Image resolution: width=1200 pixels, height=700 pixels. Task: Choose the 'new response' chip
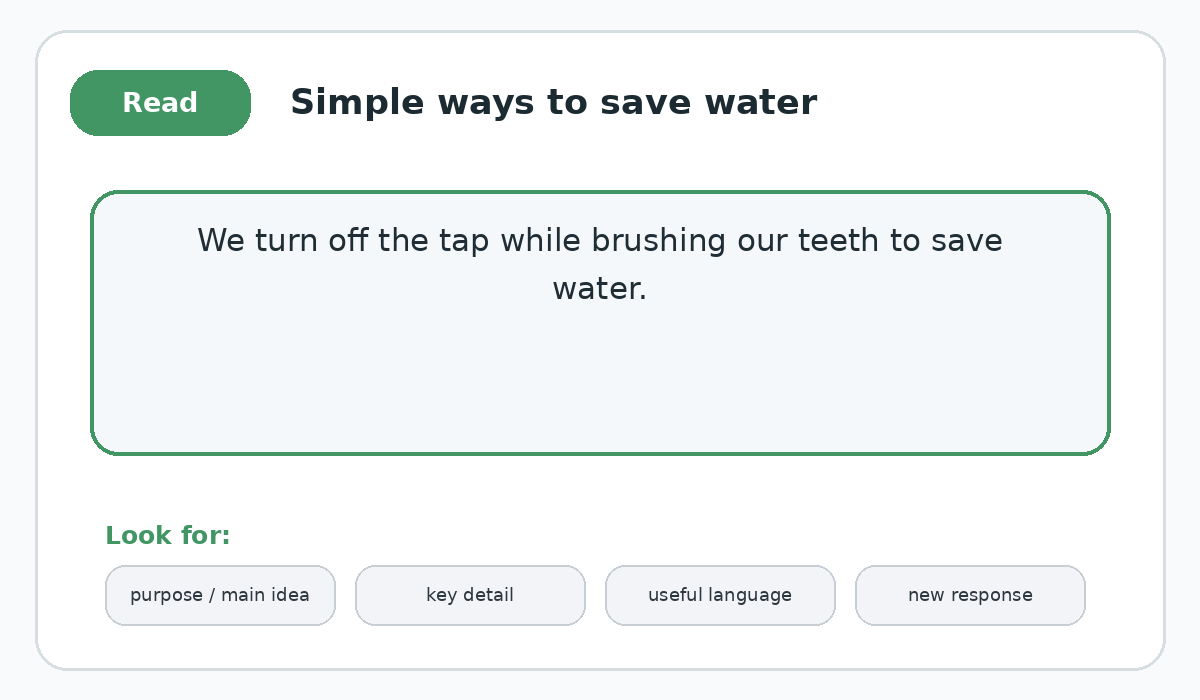point(970,595)
